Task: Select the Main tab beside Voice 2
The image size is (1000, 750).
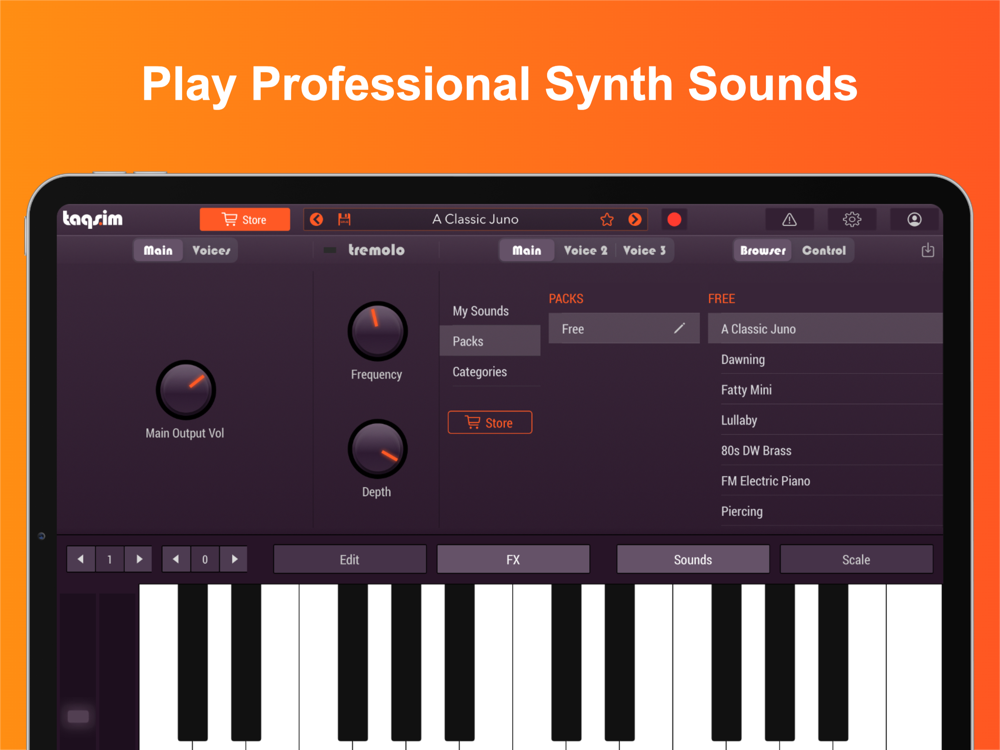Action: click(527, 251)
